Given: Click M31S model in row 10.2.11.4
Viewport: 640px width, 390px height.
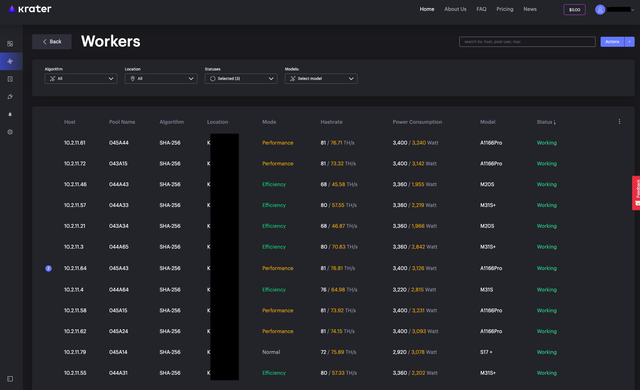Looking at the screenshot, I should click(x=487, y=290).
